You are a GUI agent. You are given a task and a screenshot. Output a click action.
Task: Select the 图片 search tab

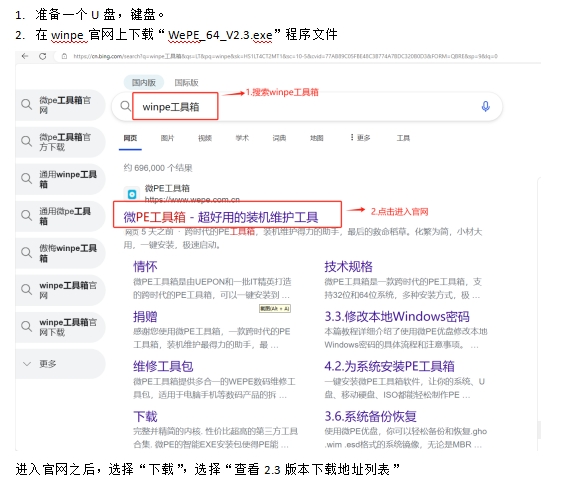(x=167, y=138)
